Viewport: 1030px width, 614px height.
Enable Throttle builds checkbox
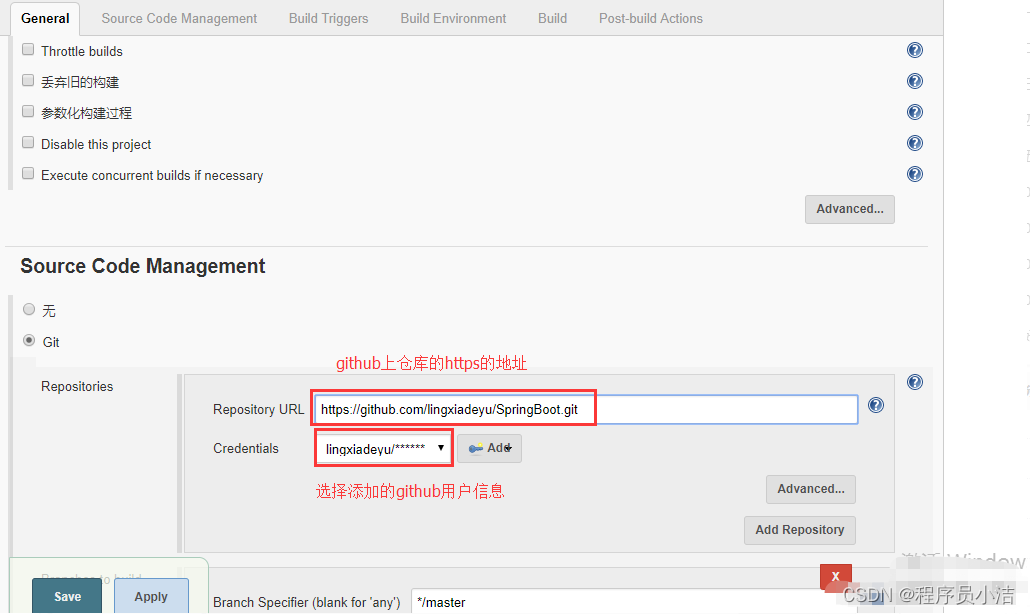click(x=28, y=49)
